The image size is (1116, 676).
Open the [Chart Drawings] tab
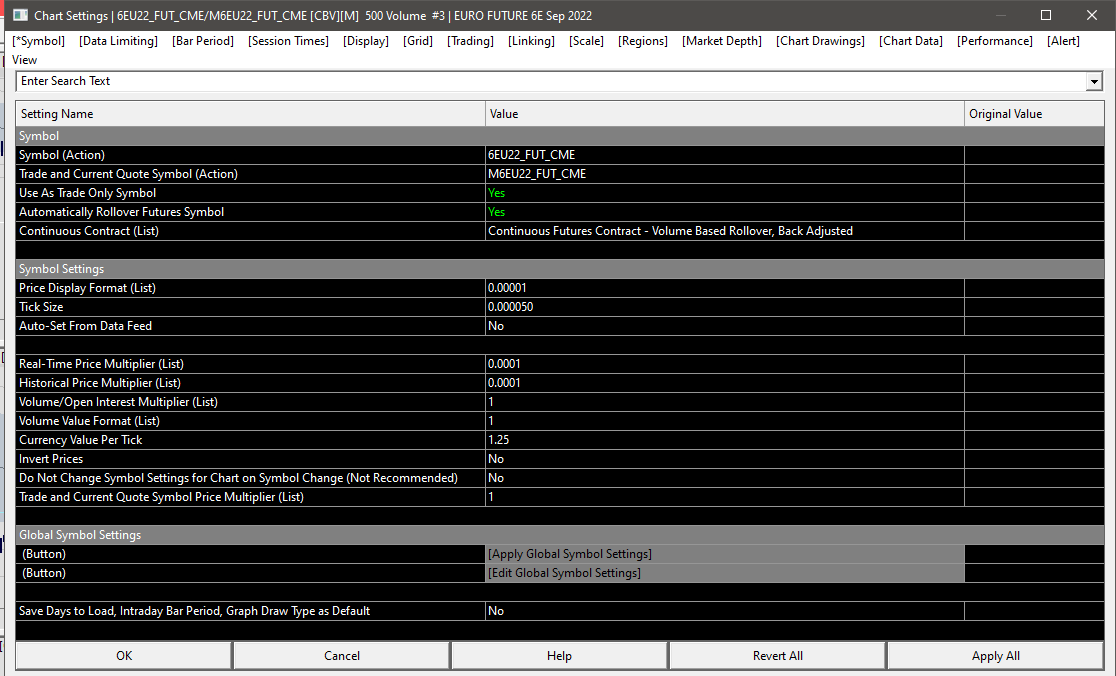tap(820, 41)
